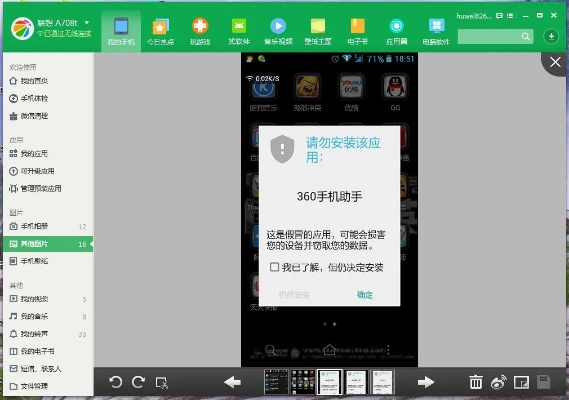Open the 电脑软件 tab

coord(436,32)
